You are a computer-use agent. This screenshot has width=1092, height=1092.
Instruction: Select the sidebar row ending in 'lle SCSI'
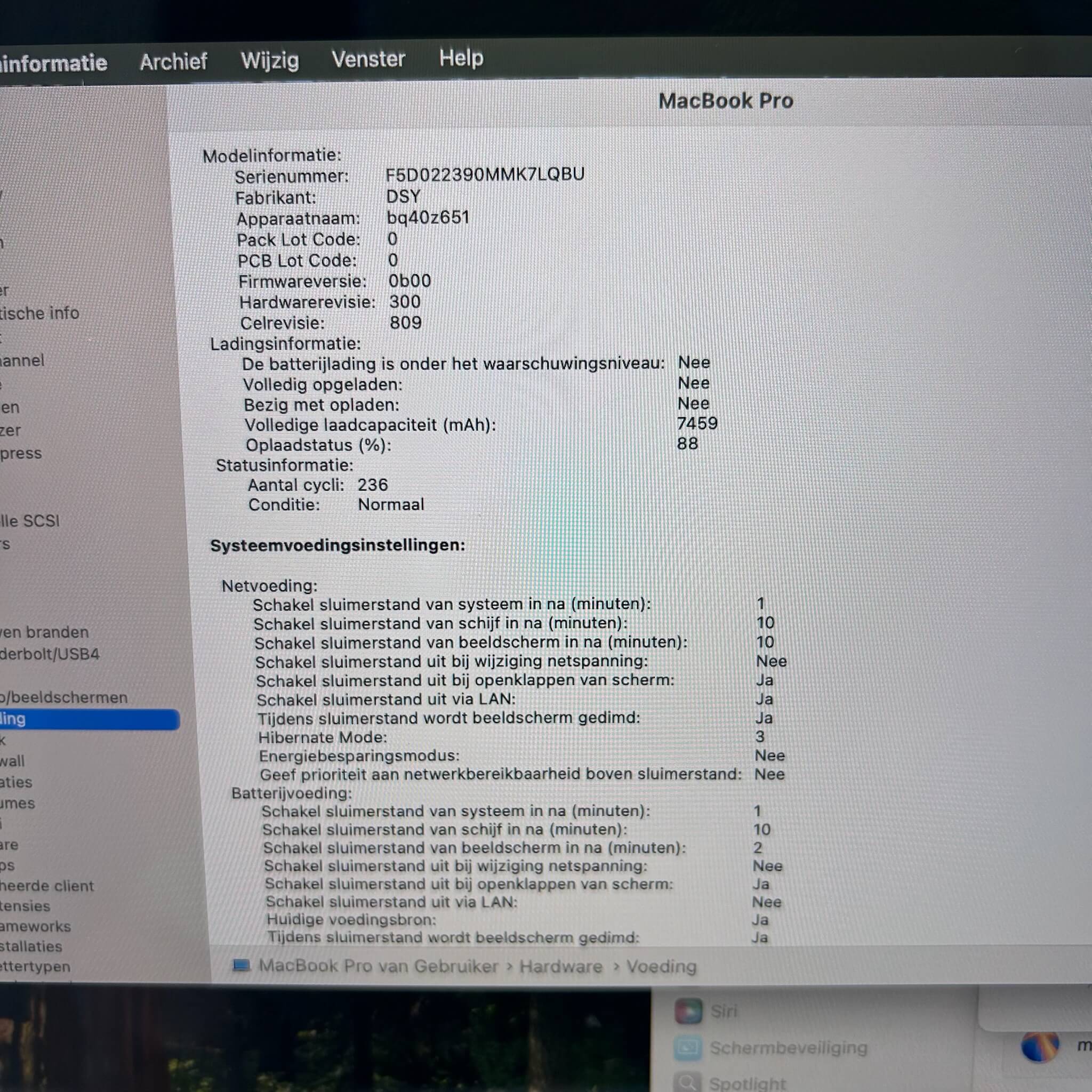(29, 520)
